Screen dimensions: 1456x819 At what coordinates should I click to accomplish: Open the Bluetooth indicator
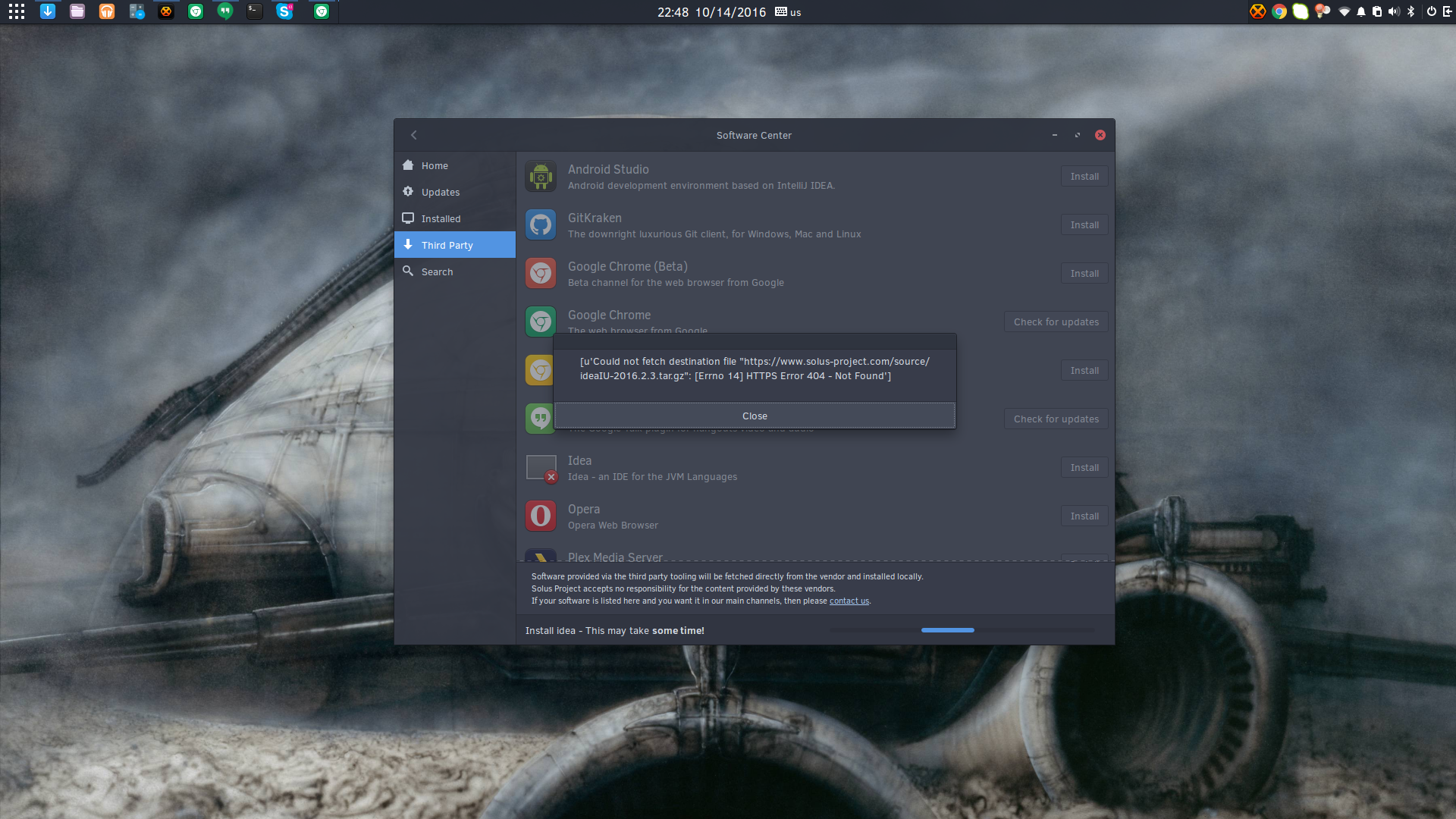click(1411, 11)
